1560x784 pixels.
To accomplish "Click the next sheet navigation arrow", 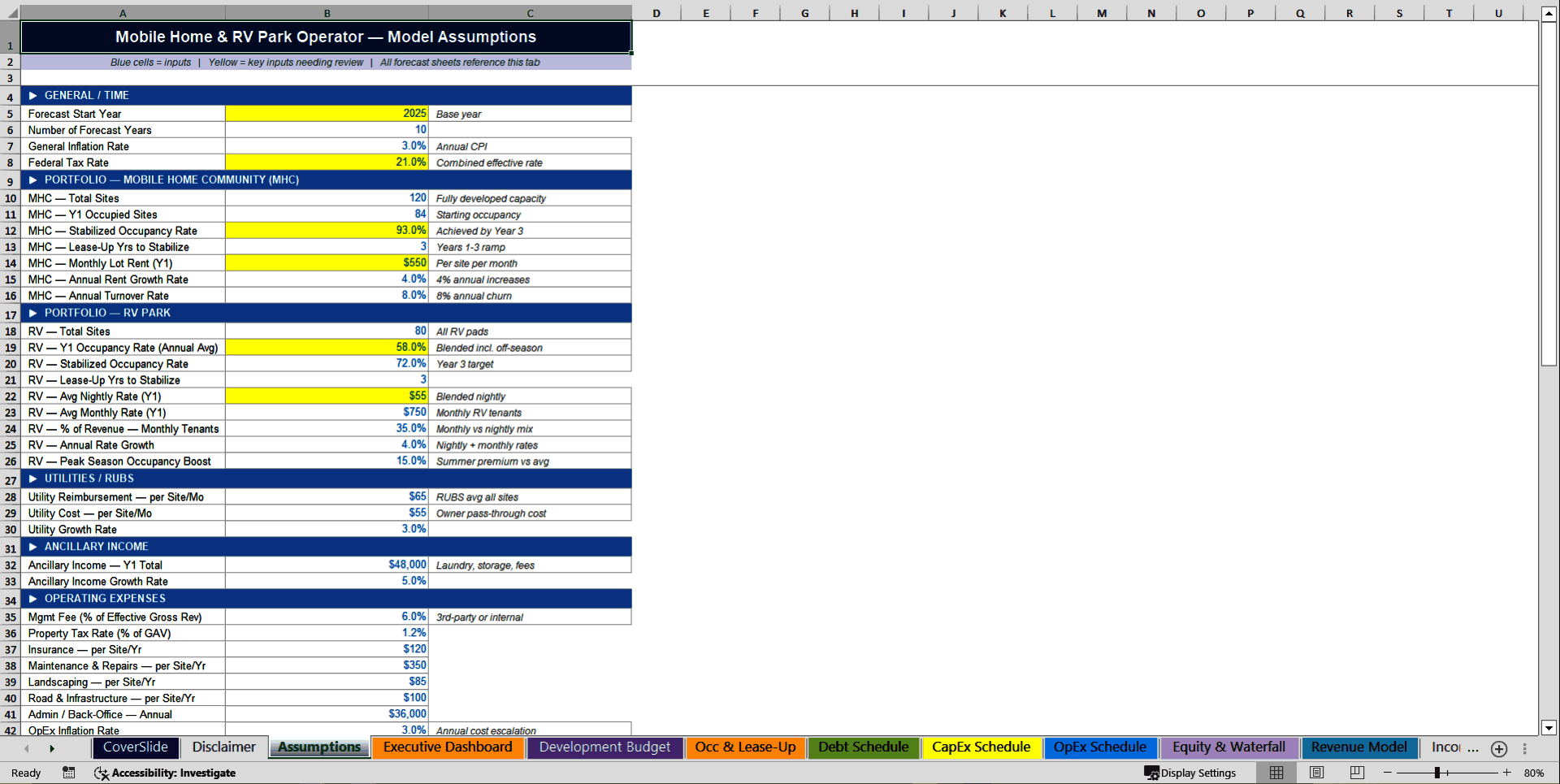I will [x=52, y=748].
